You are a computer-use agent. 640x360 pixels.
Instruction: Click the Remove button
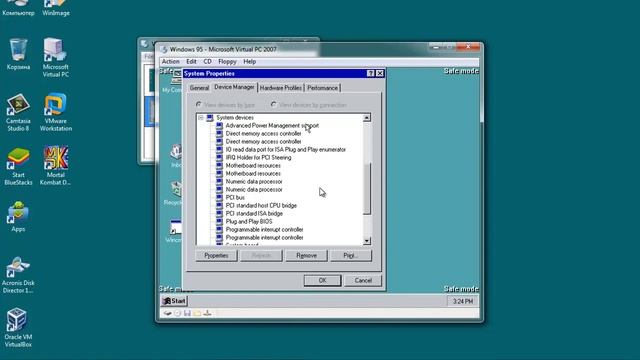pyautogui.click(x=306, y=256)
